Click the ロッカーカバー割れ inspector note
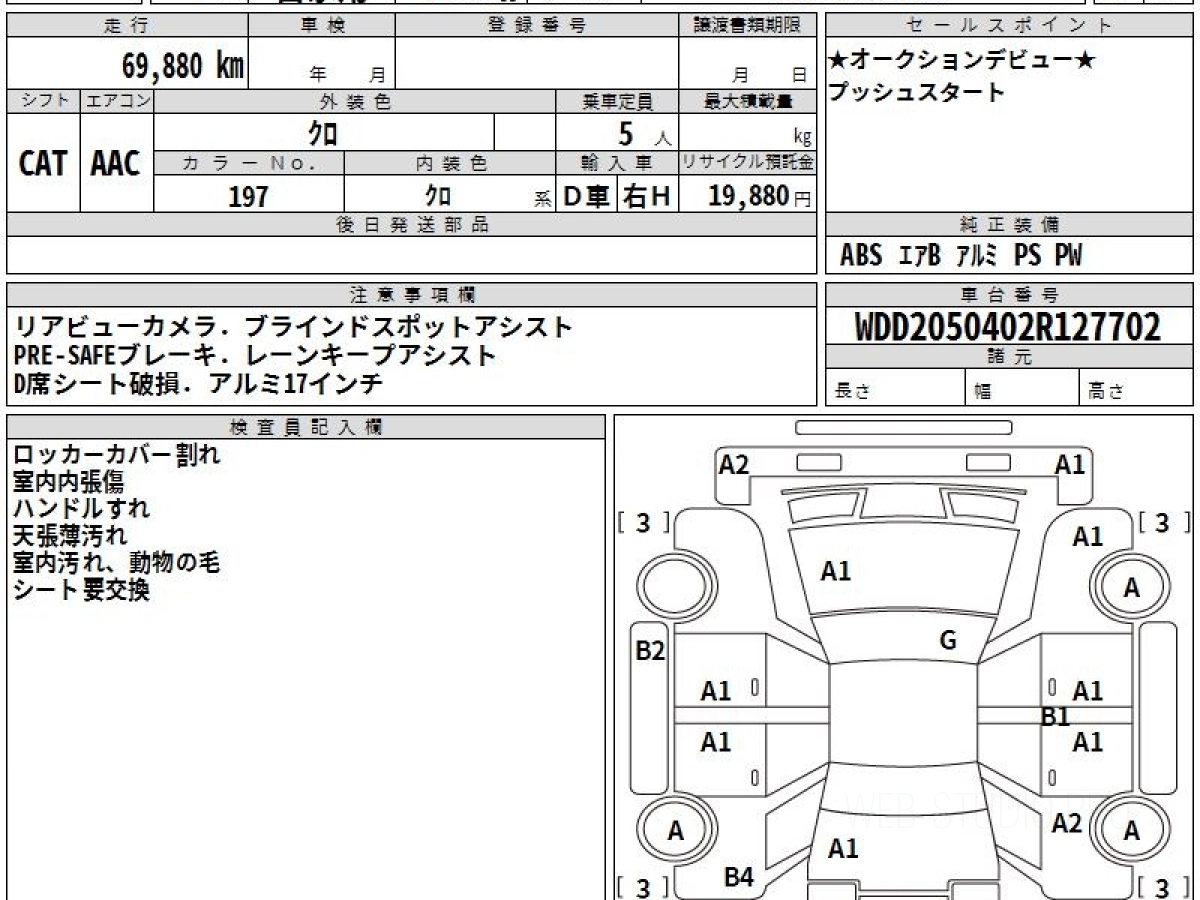The height and width of the screenshot is (900, 1200). (117, 455)
